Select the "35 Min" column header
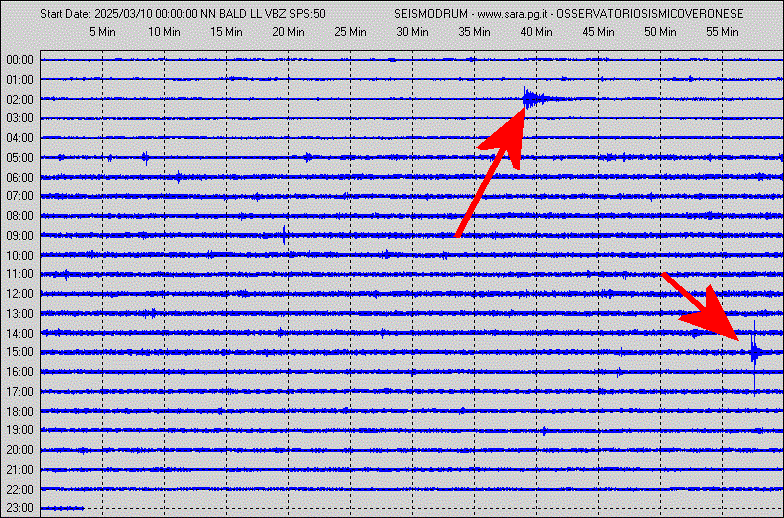 point(474,32)
